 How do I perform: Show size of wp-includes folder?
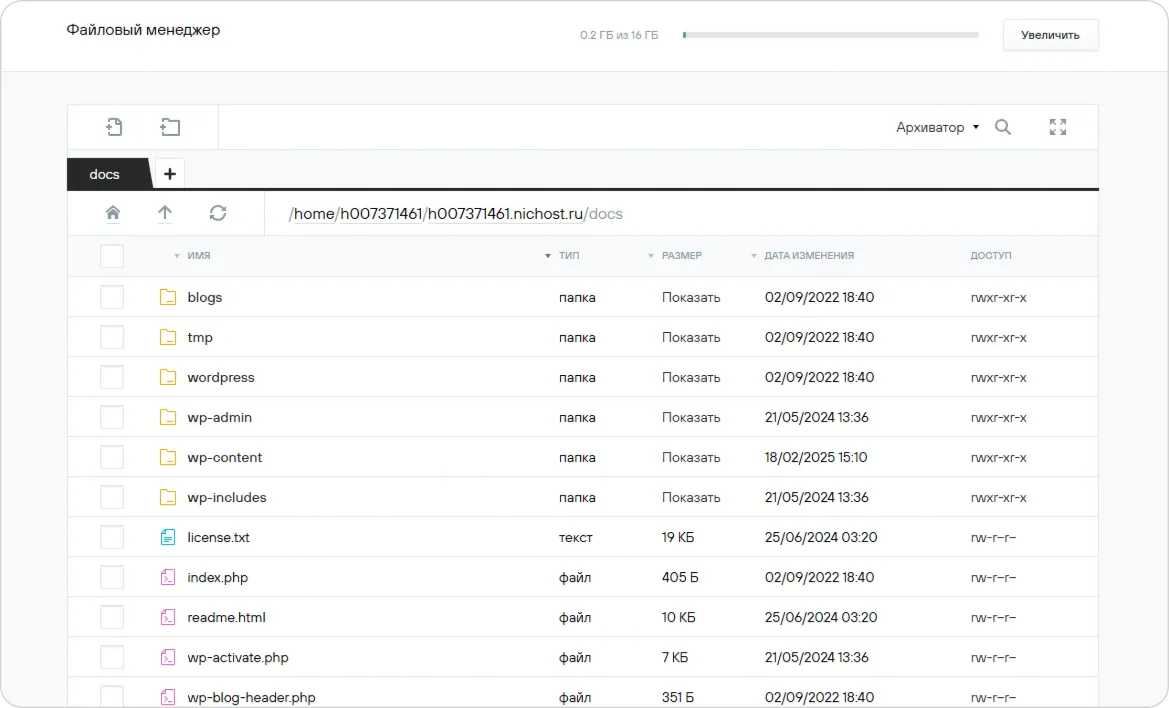point(690,497)
